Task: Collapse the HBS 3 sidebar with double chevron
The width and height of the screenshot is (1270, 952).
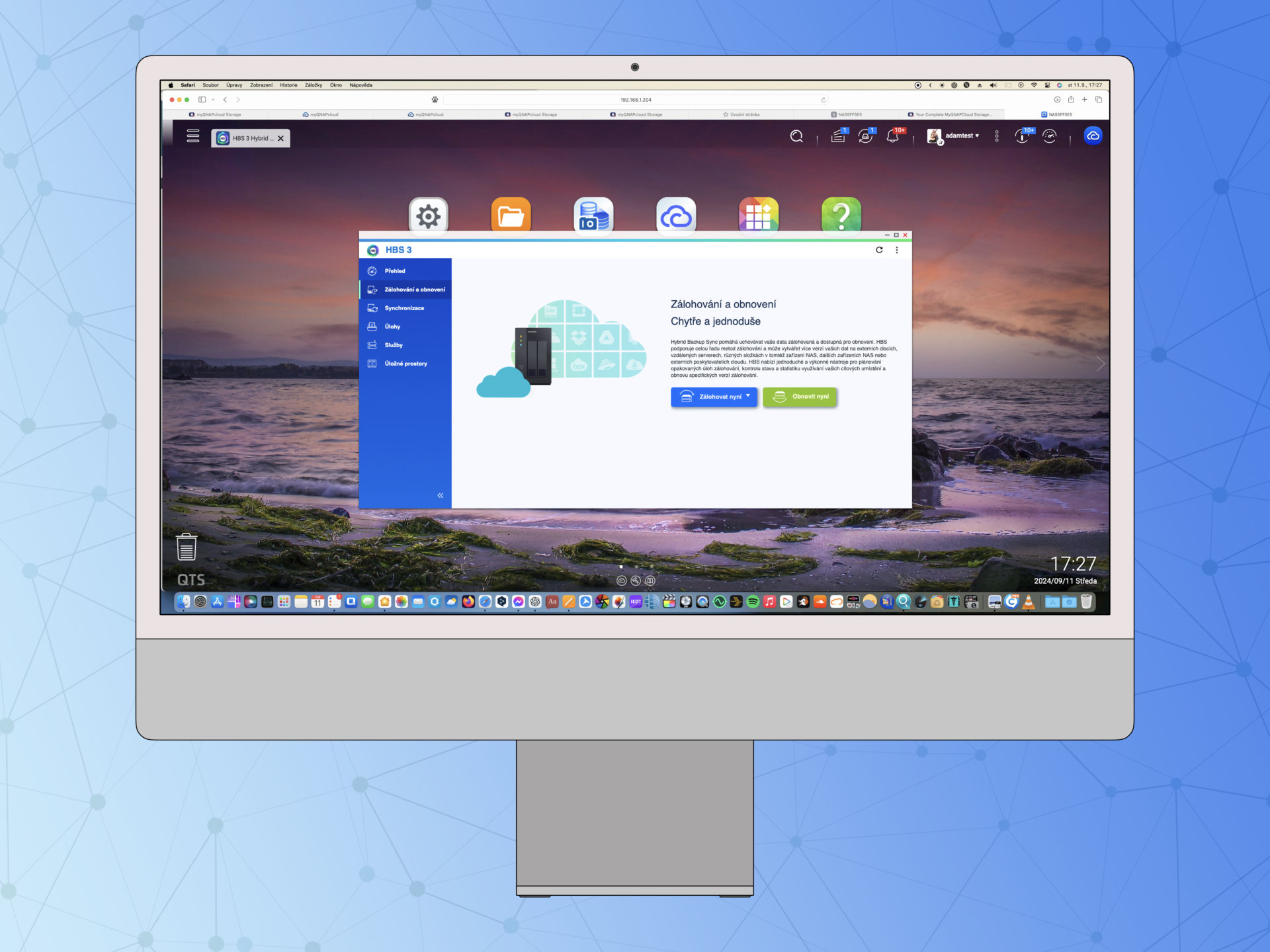Action: pyautogui.click(x=441, y=495)
